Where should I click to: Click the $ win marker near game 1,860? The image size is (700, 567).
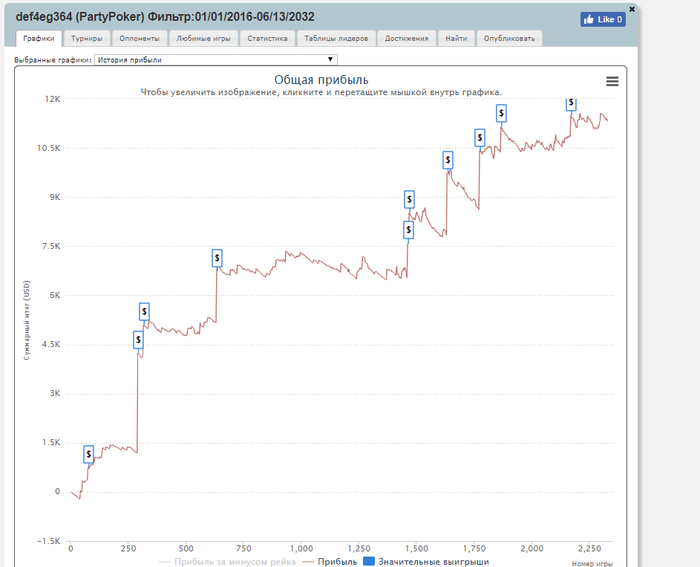501,113
